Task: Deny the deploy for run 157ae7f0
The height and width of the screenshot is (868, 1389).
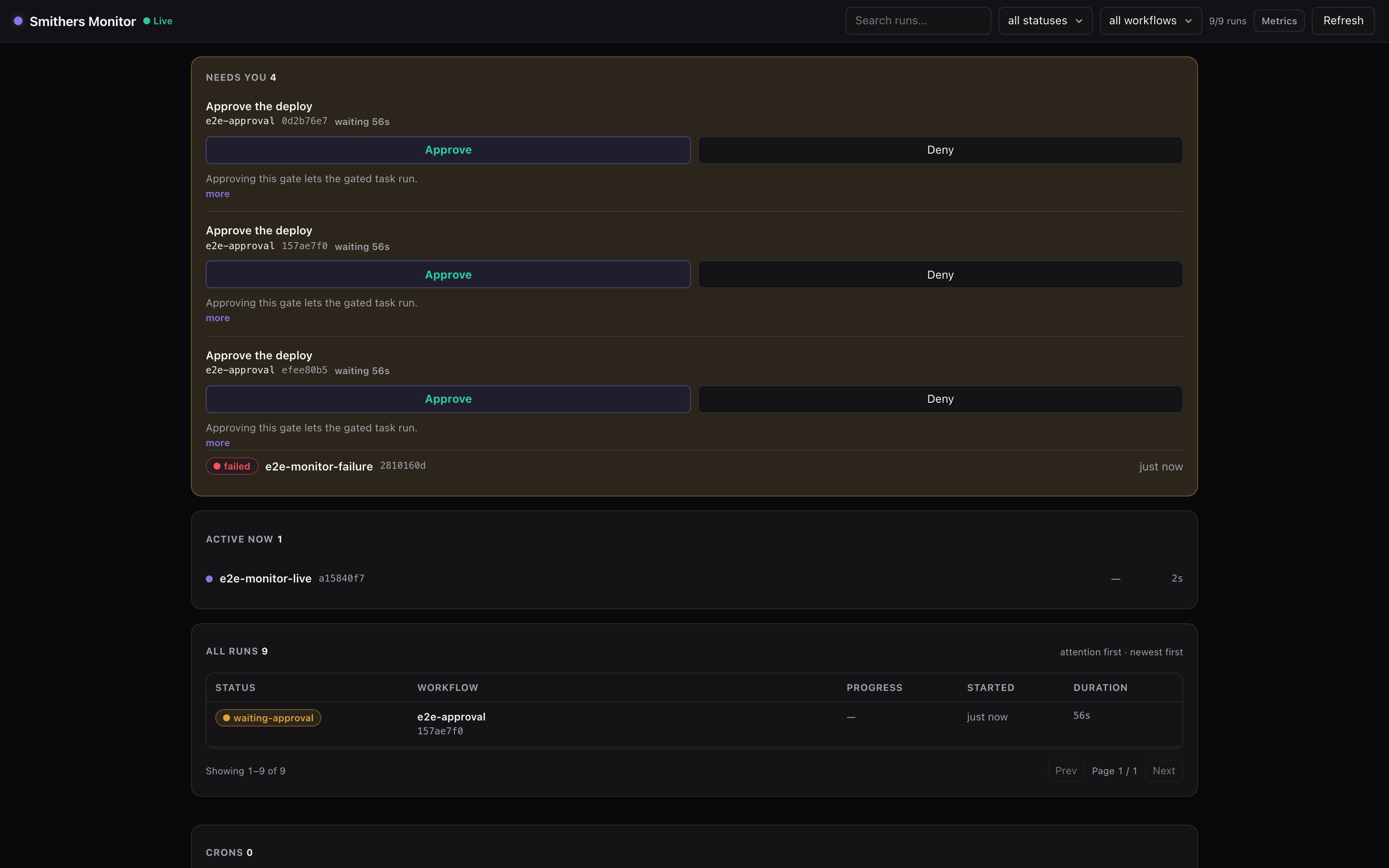Action: click(x=940, y=274)
